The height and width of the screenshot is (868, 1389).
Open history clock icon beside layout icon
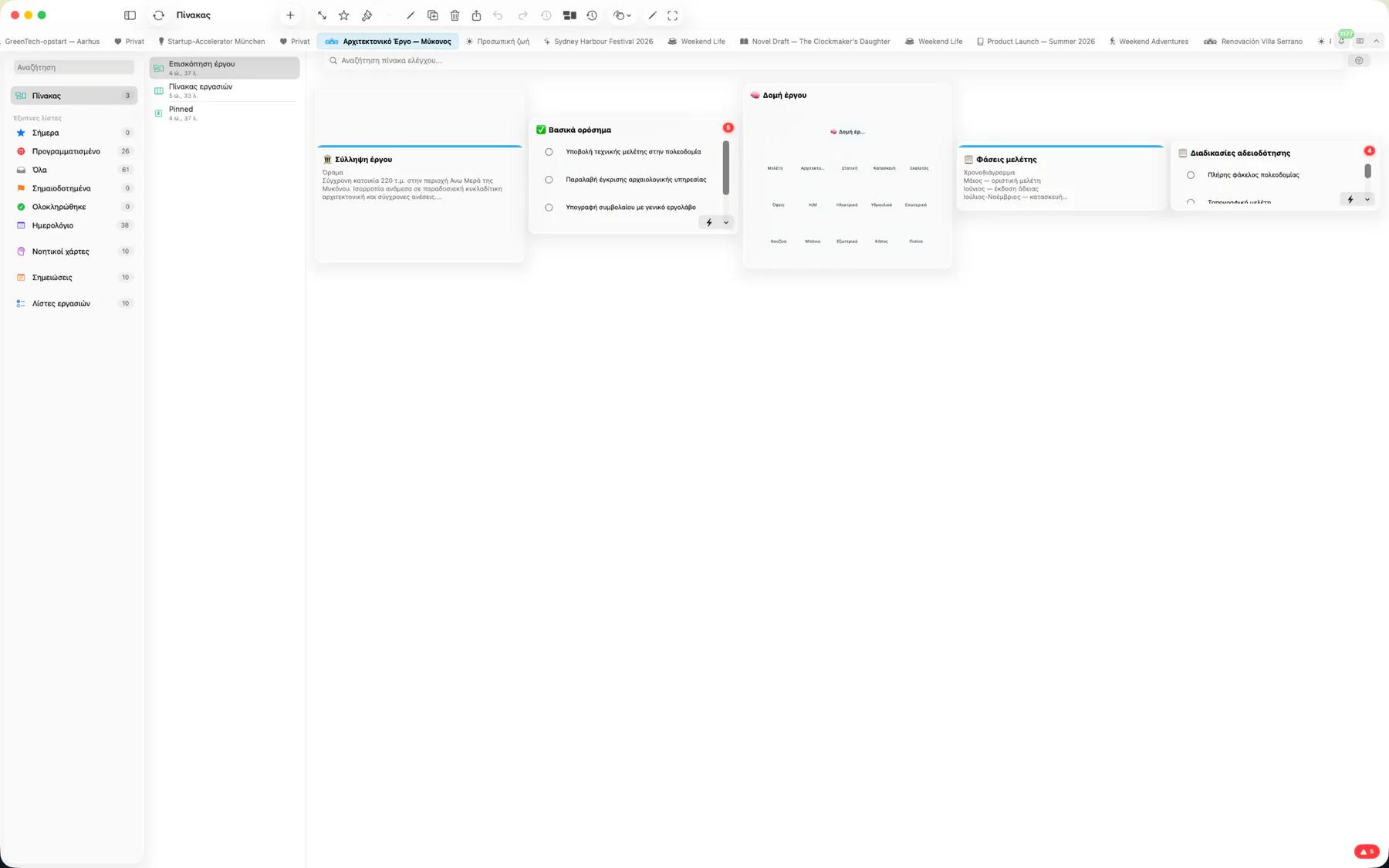point(592,15)
